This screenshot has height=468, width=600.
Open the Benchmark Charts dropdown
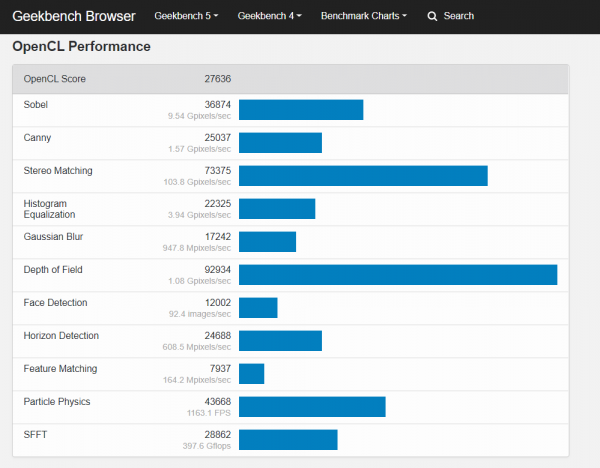363,16
